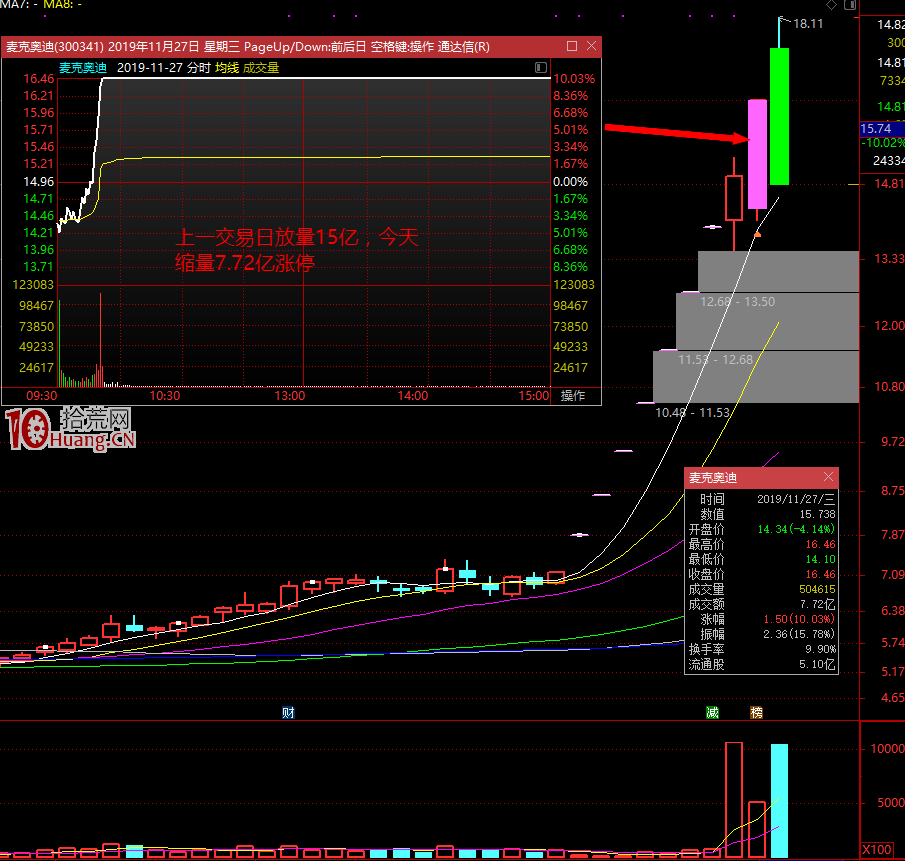Click the intraday popup title bar text
Screen dimensions: 905x861
tap(248, 47)
